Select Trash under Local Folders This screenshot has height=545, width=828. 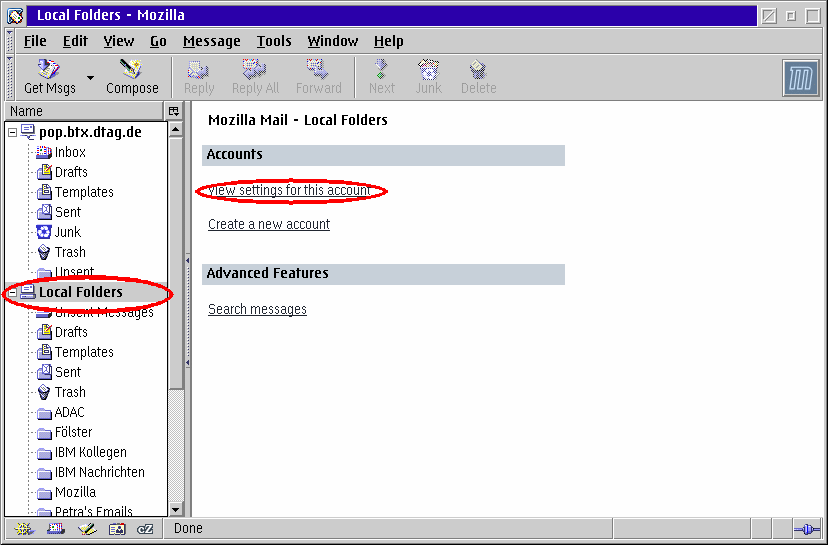click(70, 392)
